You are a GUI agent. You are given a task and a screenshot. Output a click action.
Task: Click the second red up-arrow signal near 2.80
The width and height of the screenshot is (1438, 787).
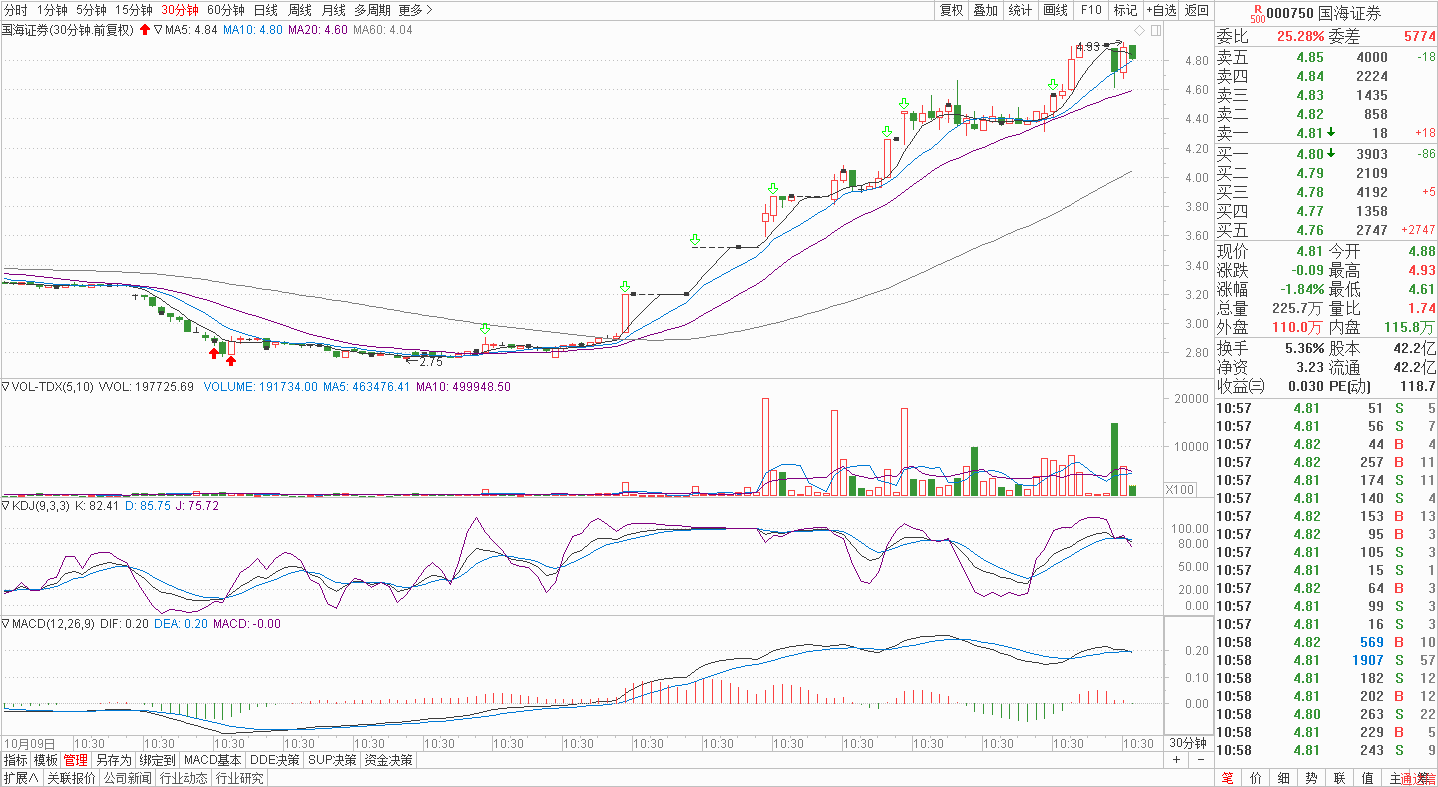point(231,360)
